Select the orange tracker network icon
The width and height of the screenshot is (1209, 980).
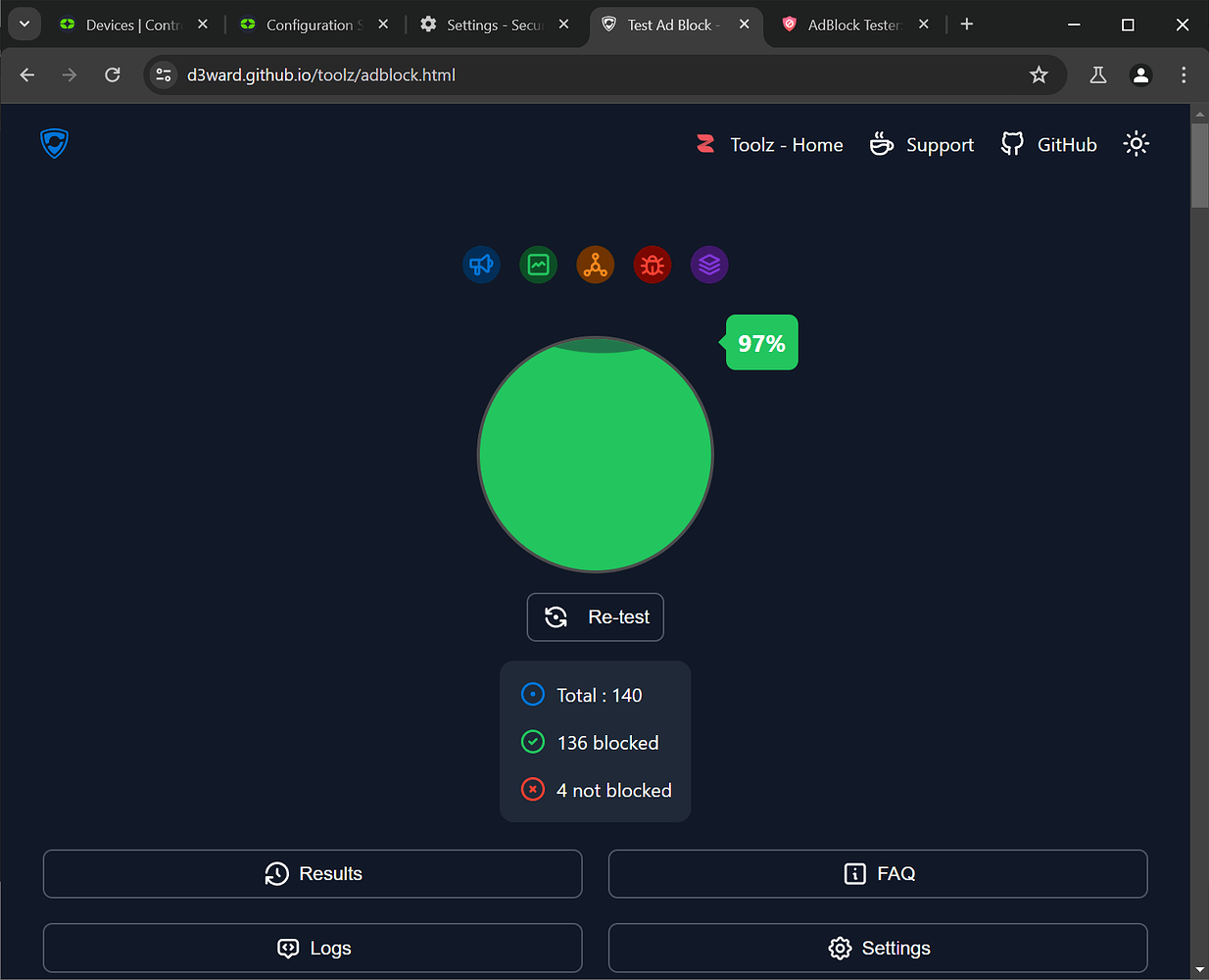coord(596,265)
